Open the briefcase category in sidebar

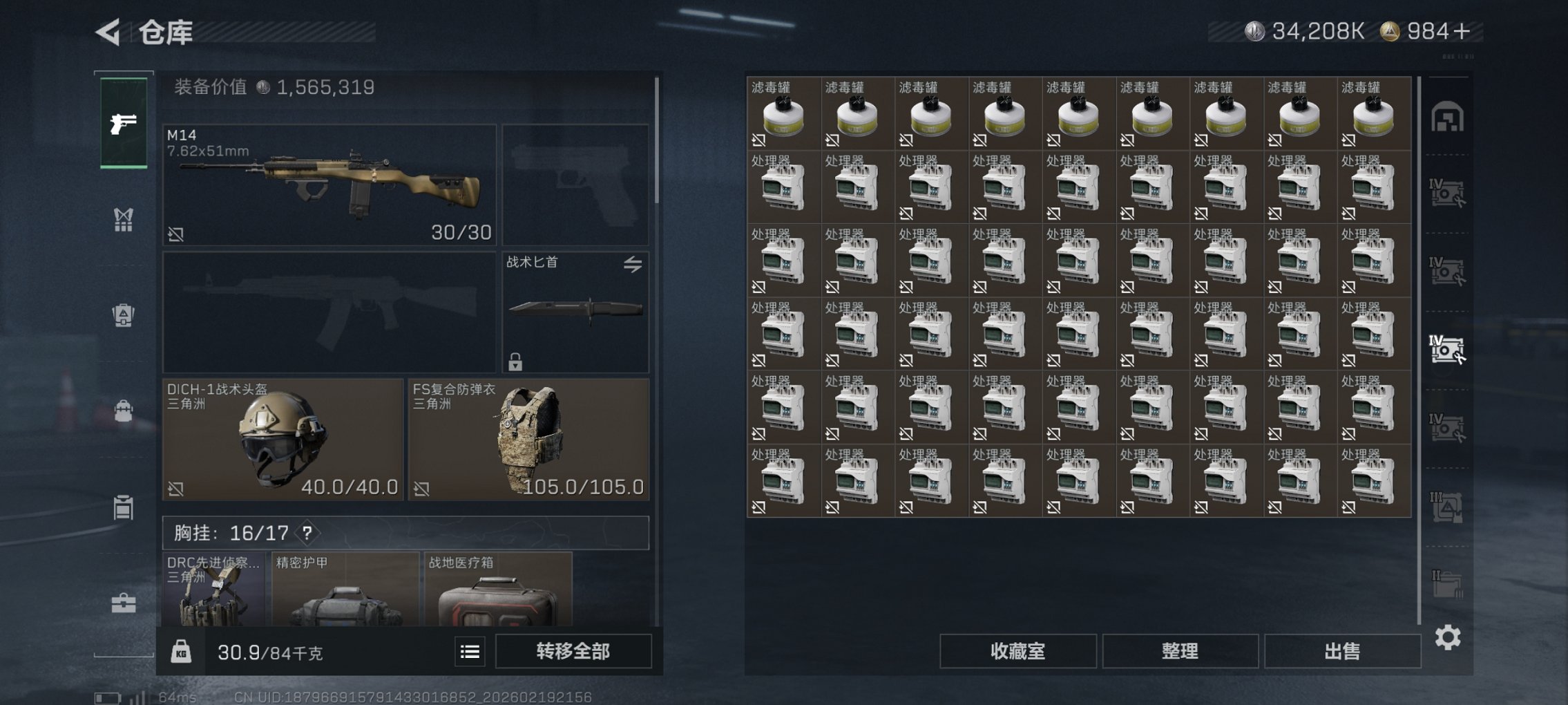pos(124,603)
